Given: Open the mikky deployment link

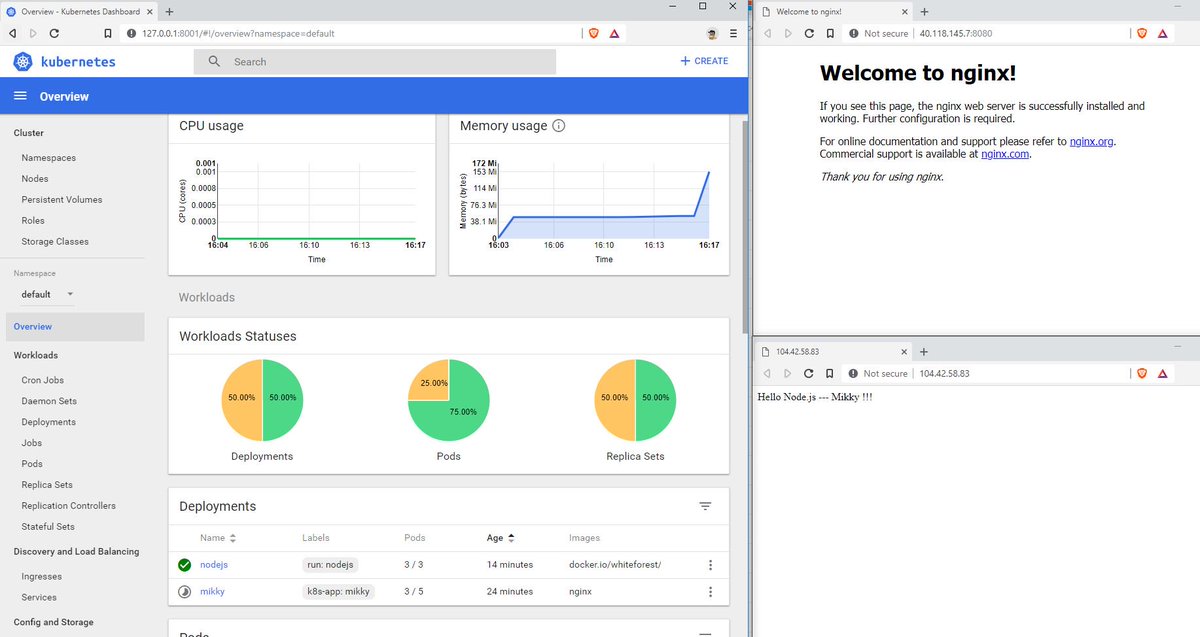Looking at the screenshot, I should click(212, 591).
